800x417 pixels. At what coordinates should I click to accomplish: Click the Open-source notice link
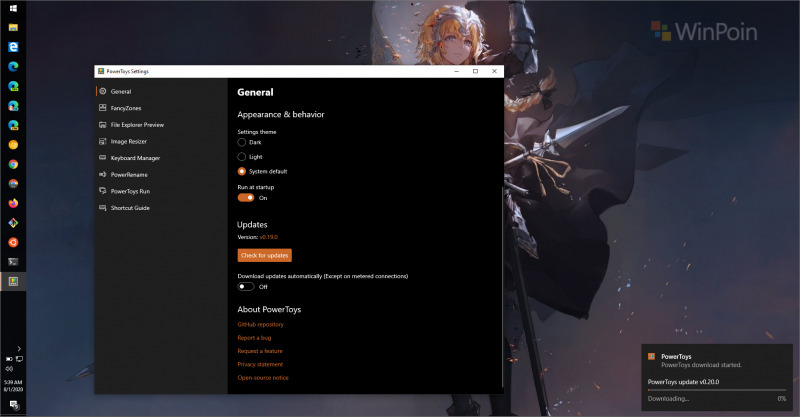[263, 378]
